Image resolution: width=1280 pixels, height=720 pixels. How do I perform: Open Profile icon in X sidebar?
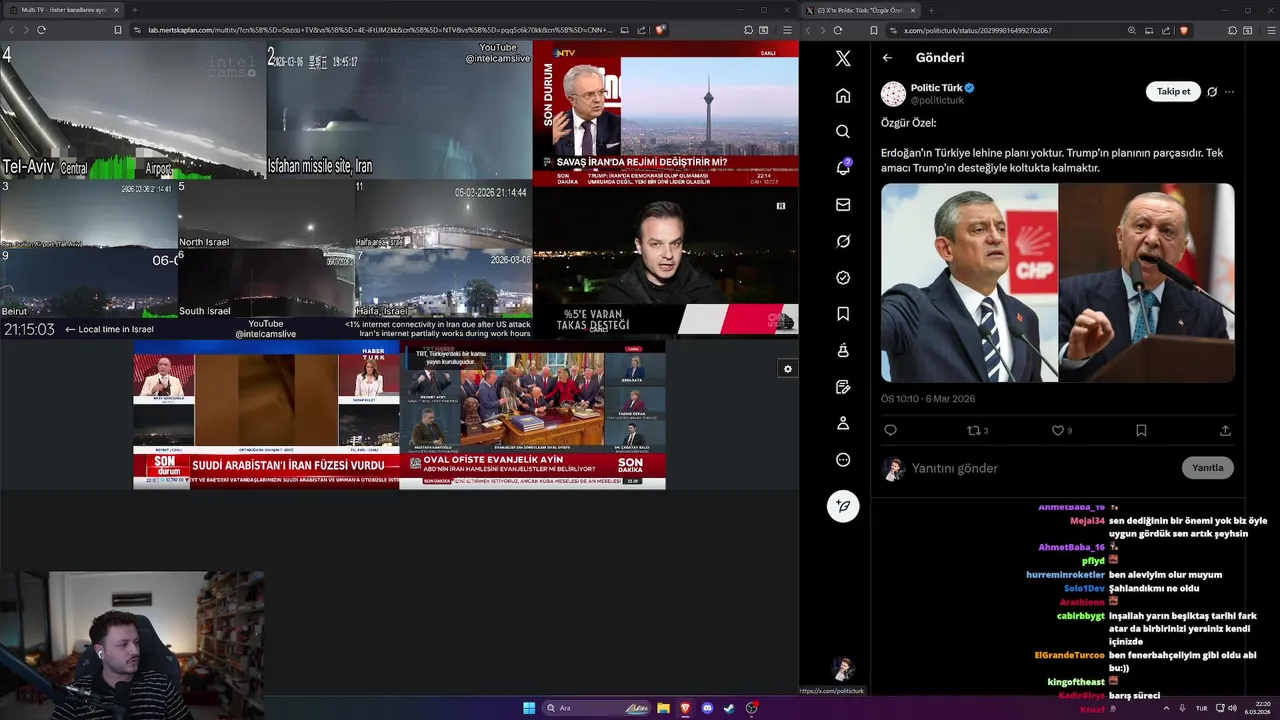coord(843,423)
